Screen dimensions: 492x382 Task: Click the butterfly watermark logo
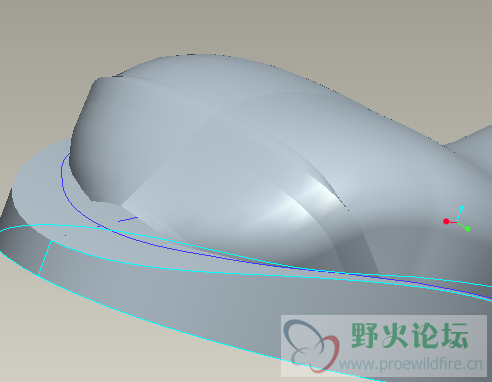[311, 346]
